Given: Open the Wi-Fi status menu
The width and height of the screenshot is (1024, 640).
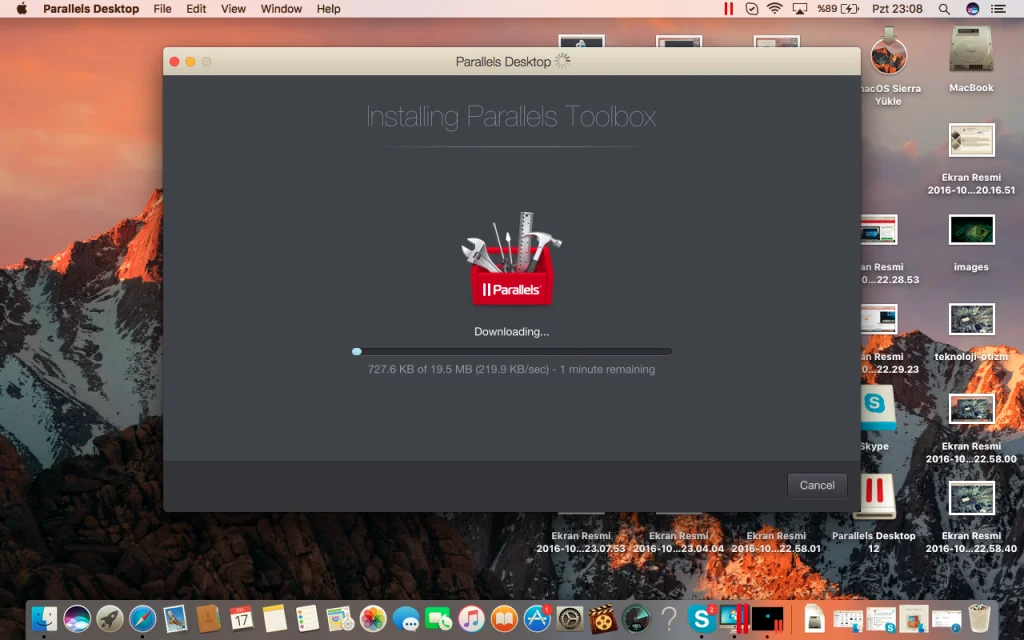Looking at the screenshot, I should 775,9.
